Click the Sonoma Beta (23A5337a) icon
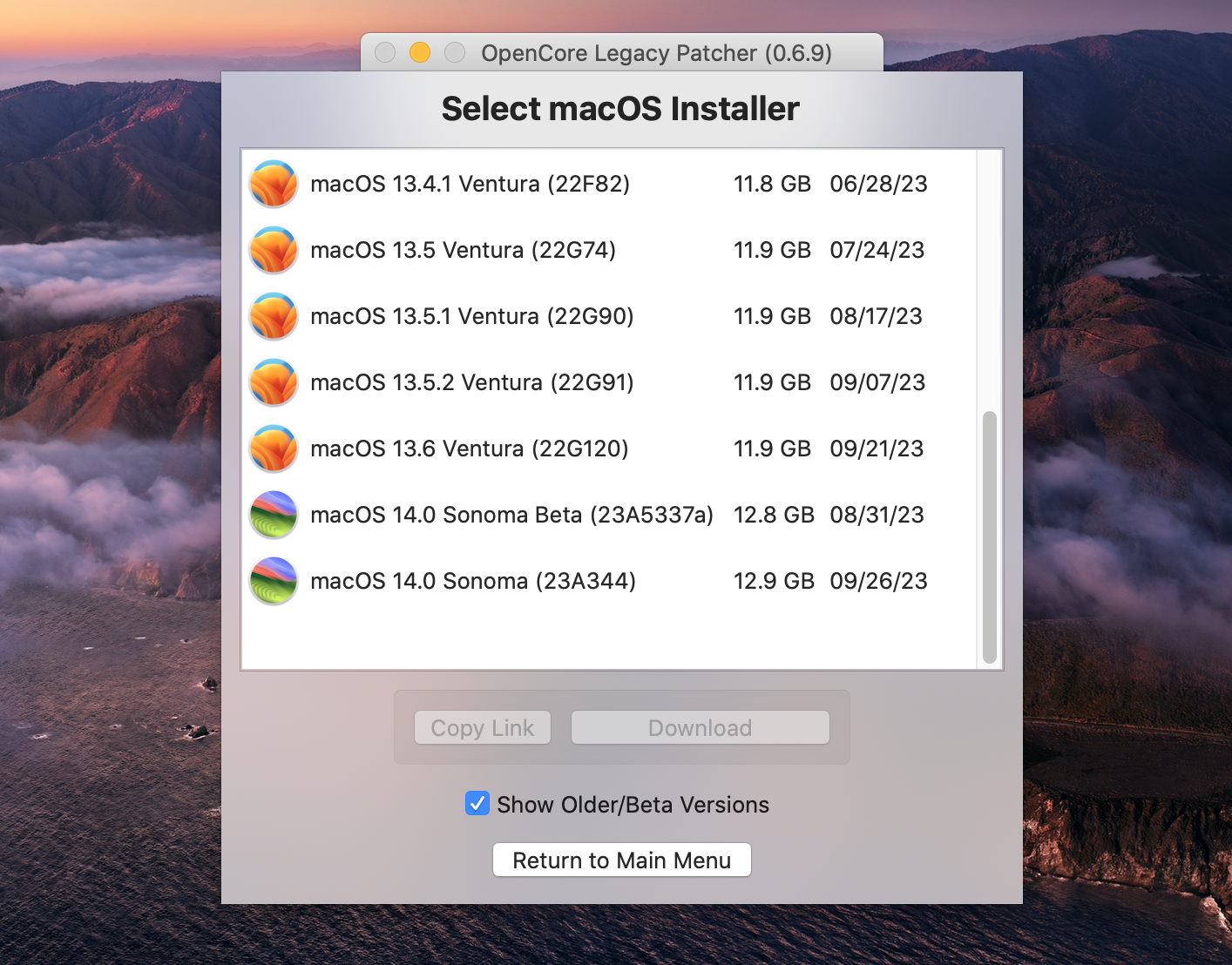This screenshot has height=965, width=1232. (274, 515)
